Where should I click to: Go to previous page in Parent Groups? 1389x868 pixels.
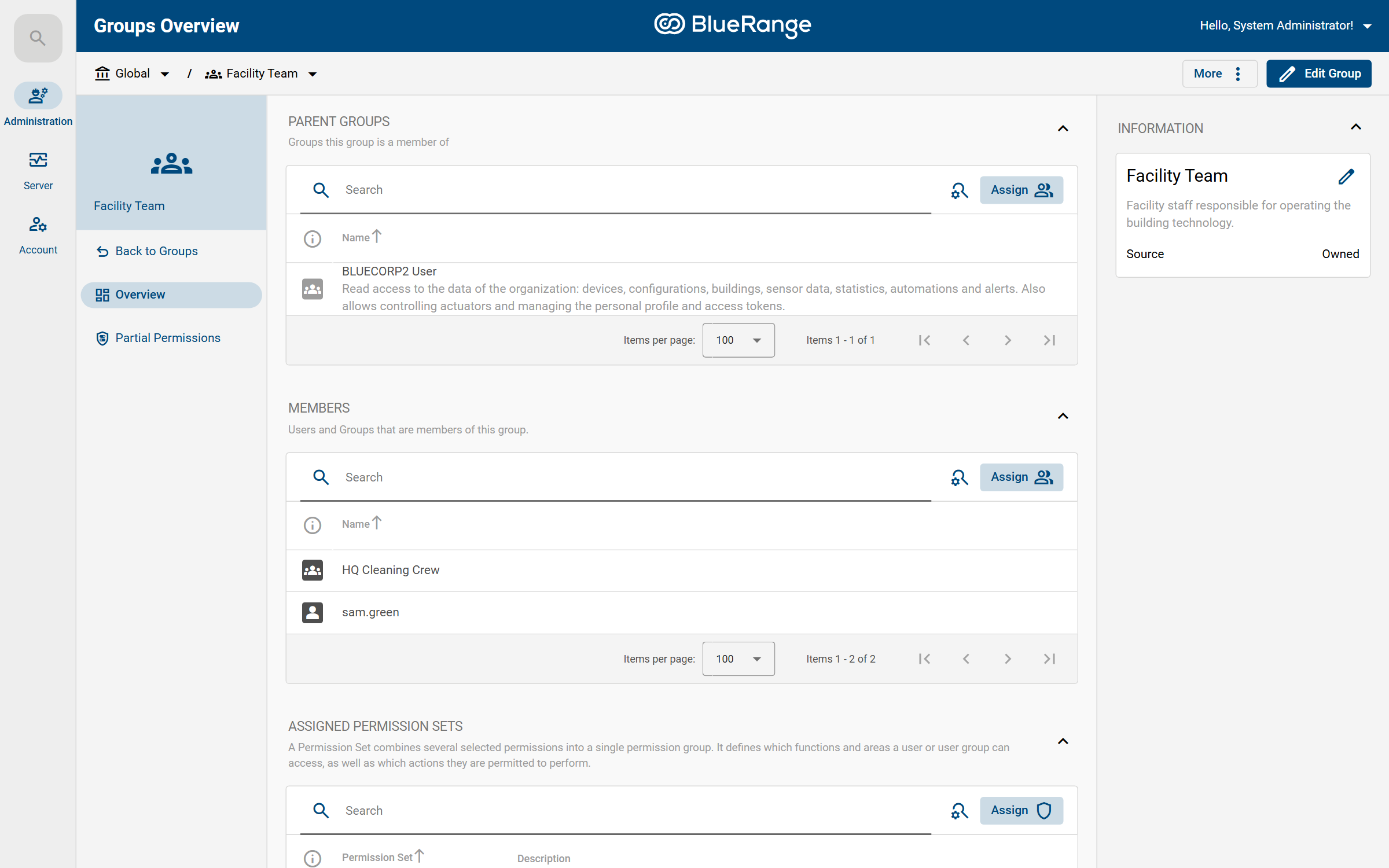[966, 340]
